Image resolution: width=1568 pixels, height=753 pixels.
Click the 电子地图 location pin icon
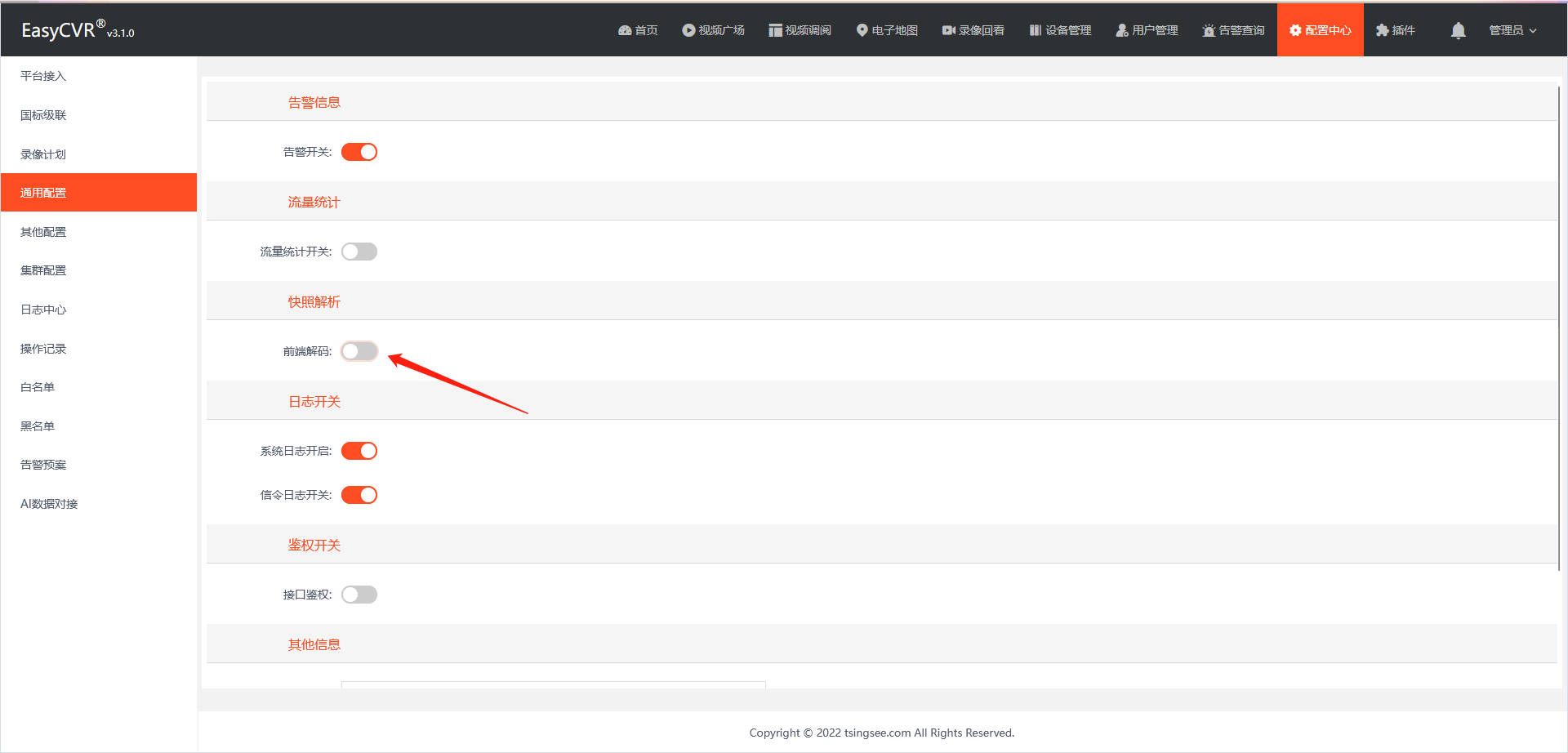(862, 30)
